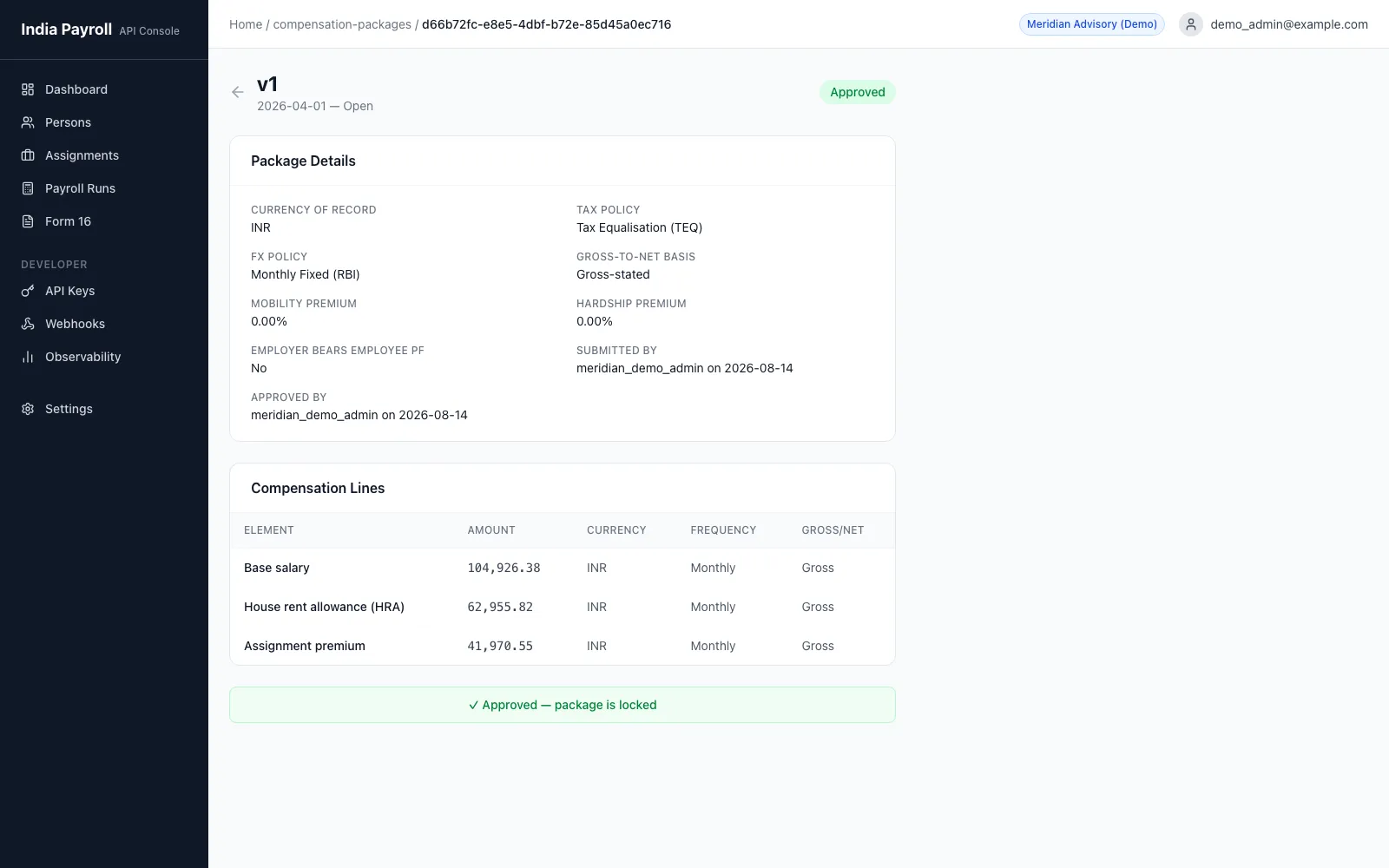
Task: Click Monthly frequency in Base salary row
Action: point(713,568)
